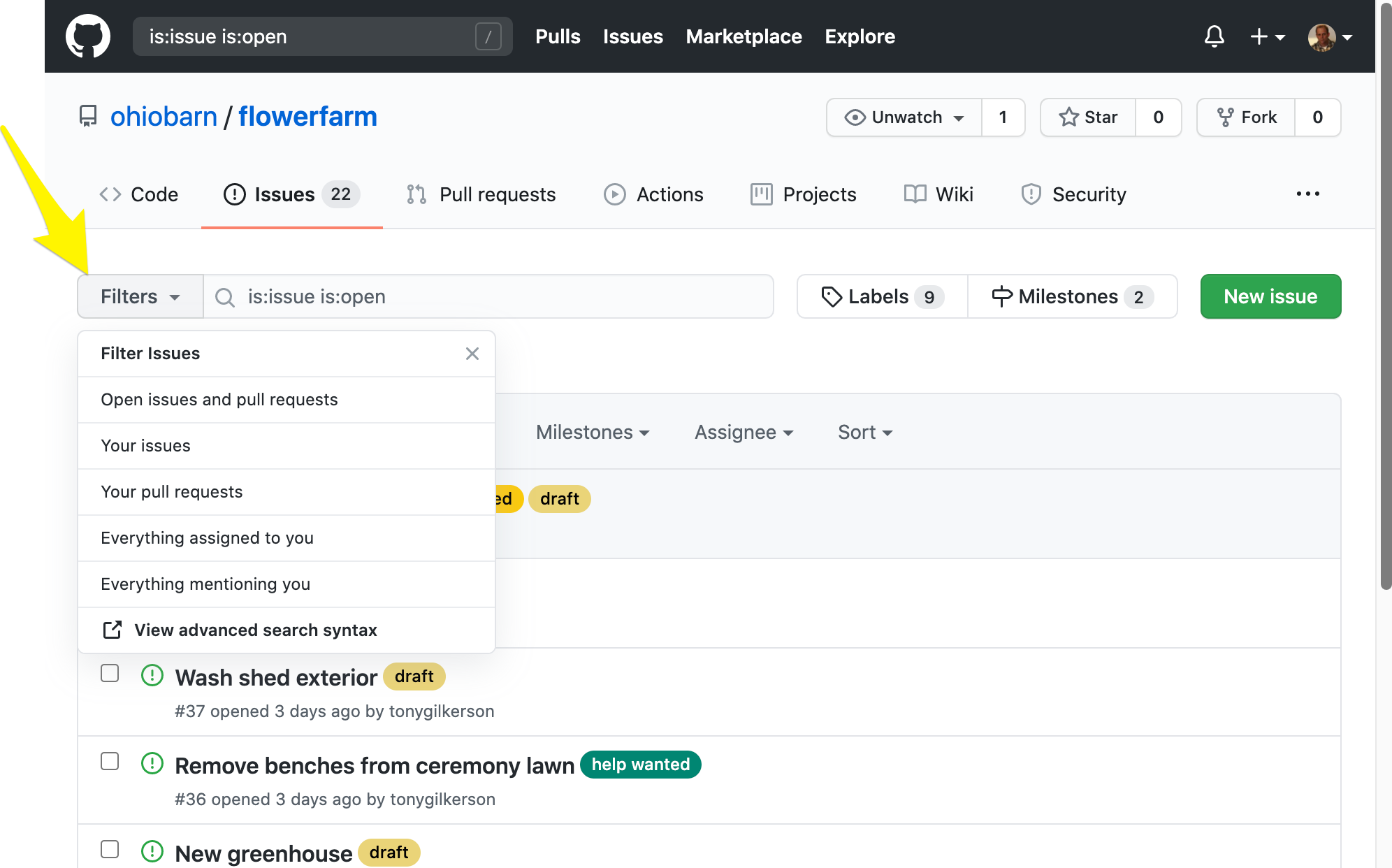1392x868 pixels.
Task: Close the Filter Issues popup
Action: click(472, 354)
